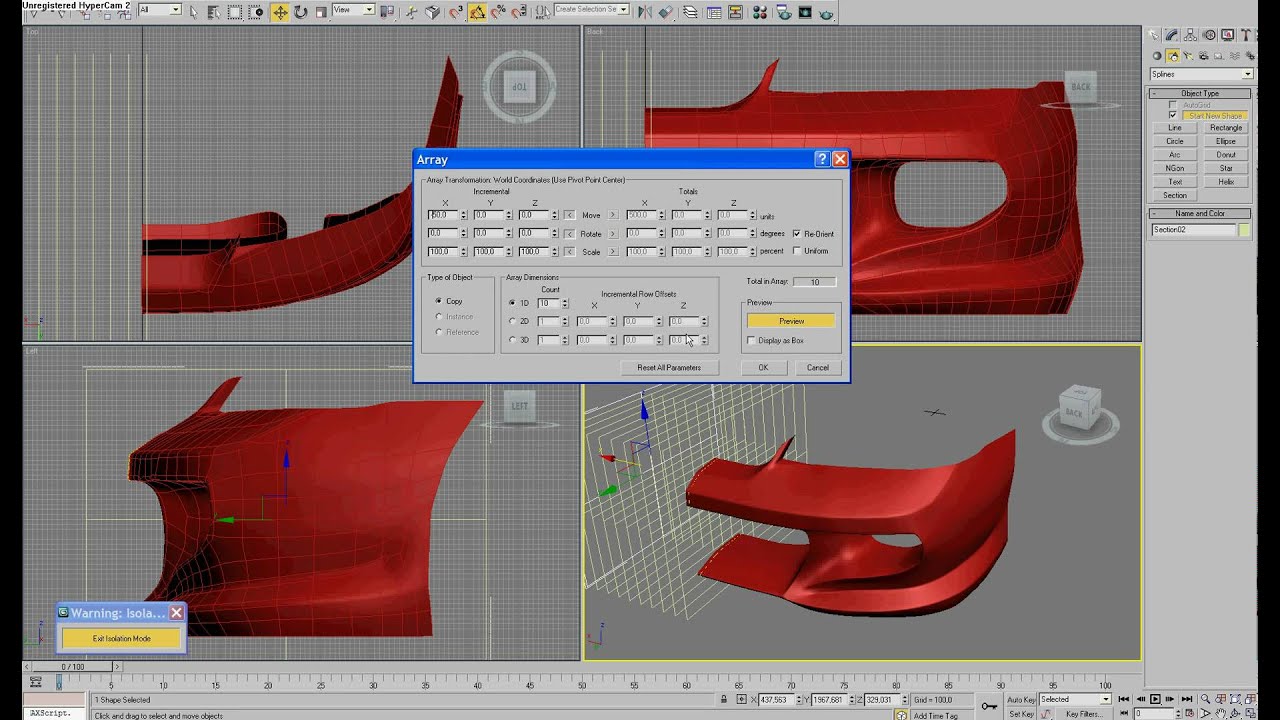The width and height of the screenshot is (1280, 720).
Task: Click the Align tool icon
Action: 665,12
